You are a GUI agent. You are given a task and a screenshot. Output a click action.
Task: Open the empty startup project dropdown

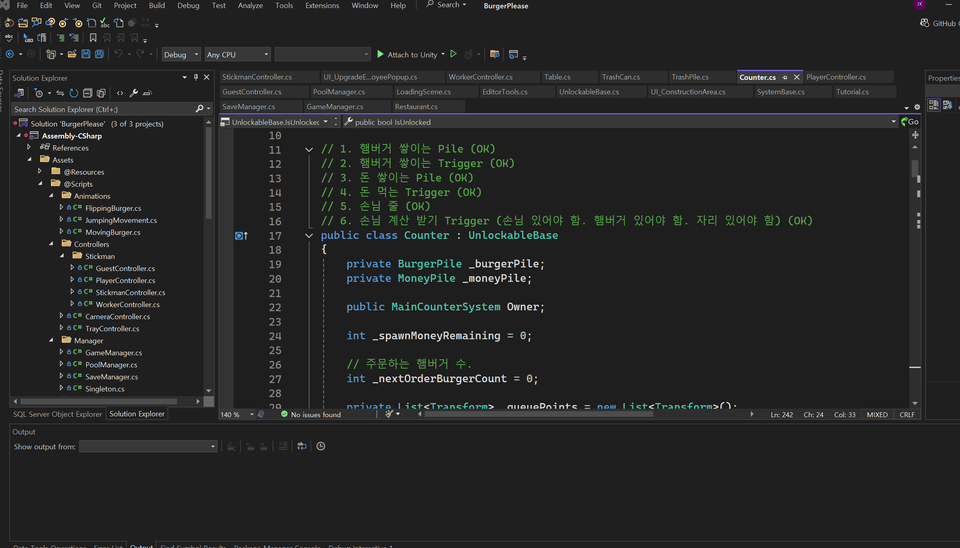point(323,54)
